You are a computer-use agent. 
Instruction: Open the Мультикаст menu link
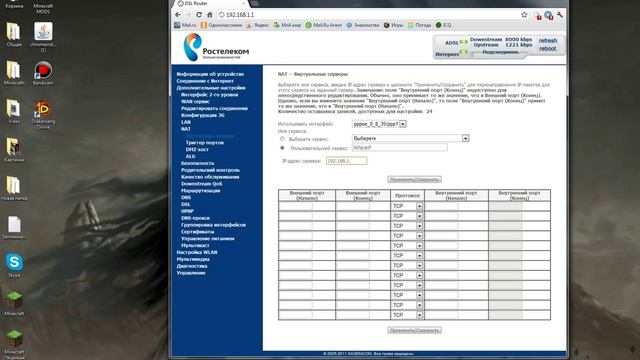click(195, 245)
